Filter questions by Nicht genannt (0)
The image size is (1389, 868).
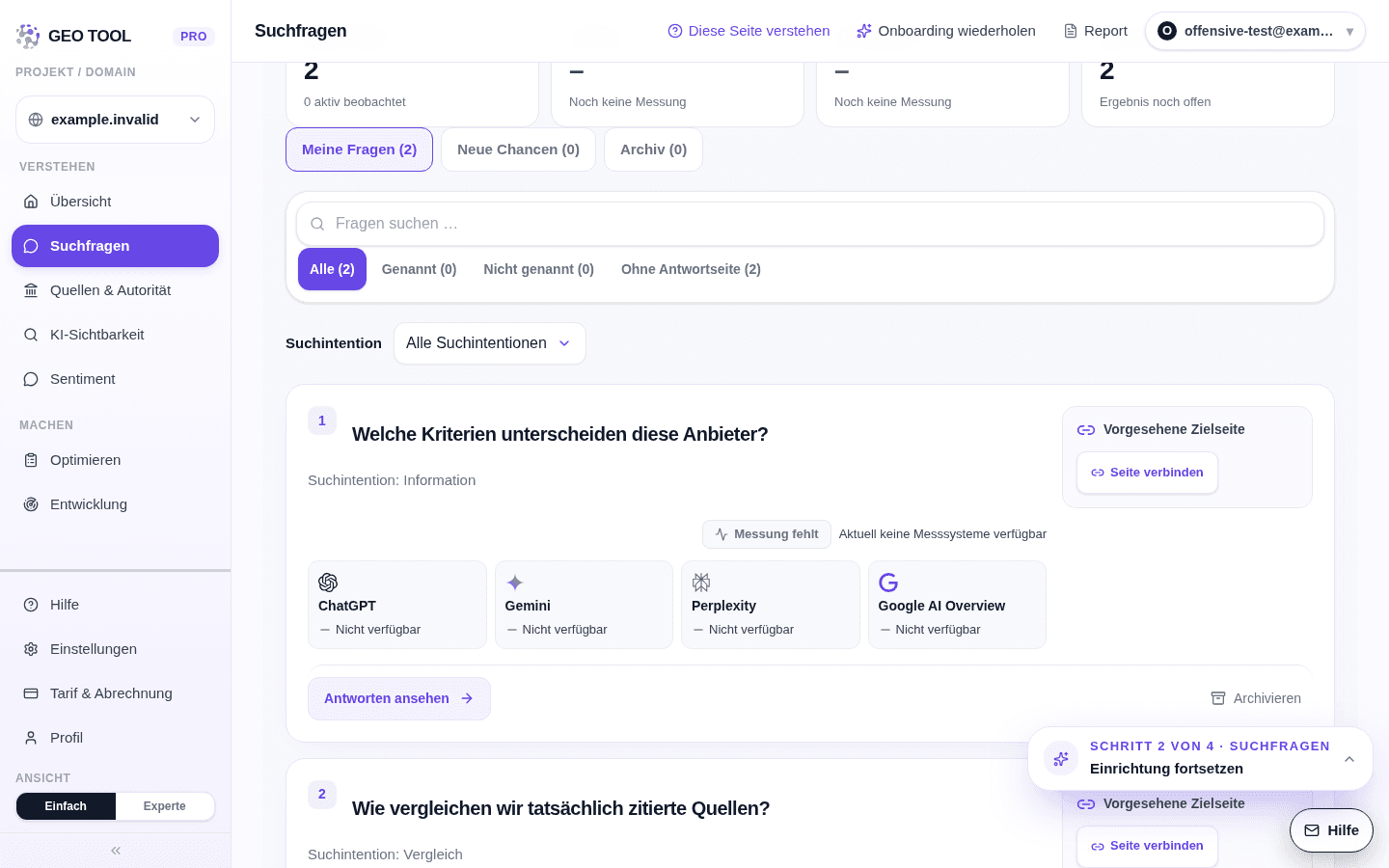(x=538, y=269)
